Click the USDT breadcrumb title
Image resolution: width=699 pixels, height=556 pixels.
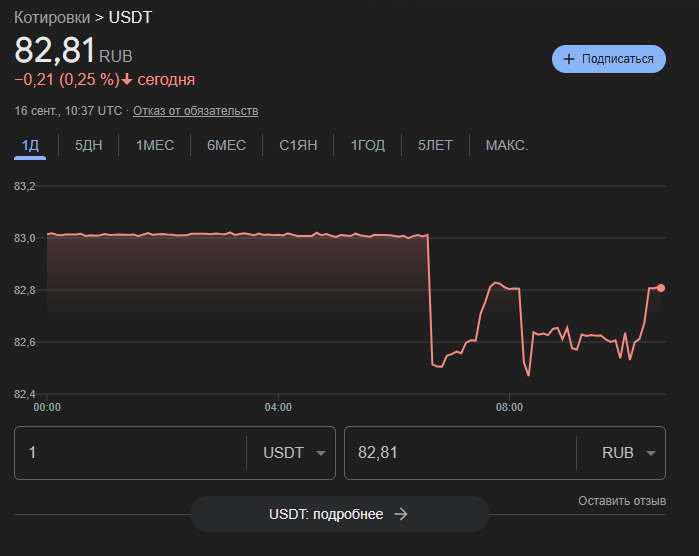point(130,17)
